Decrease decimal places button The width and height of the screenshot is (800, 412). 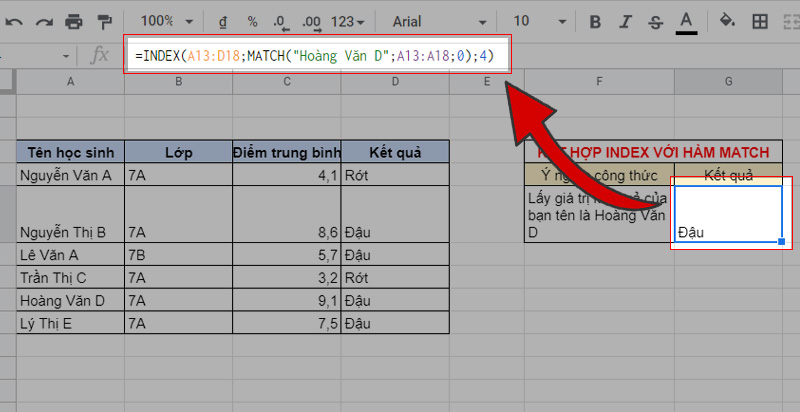click(281, 20)
